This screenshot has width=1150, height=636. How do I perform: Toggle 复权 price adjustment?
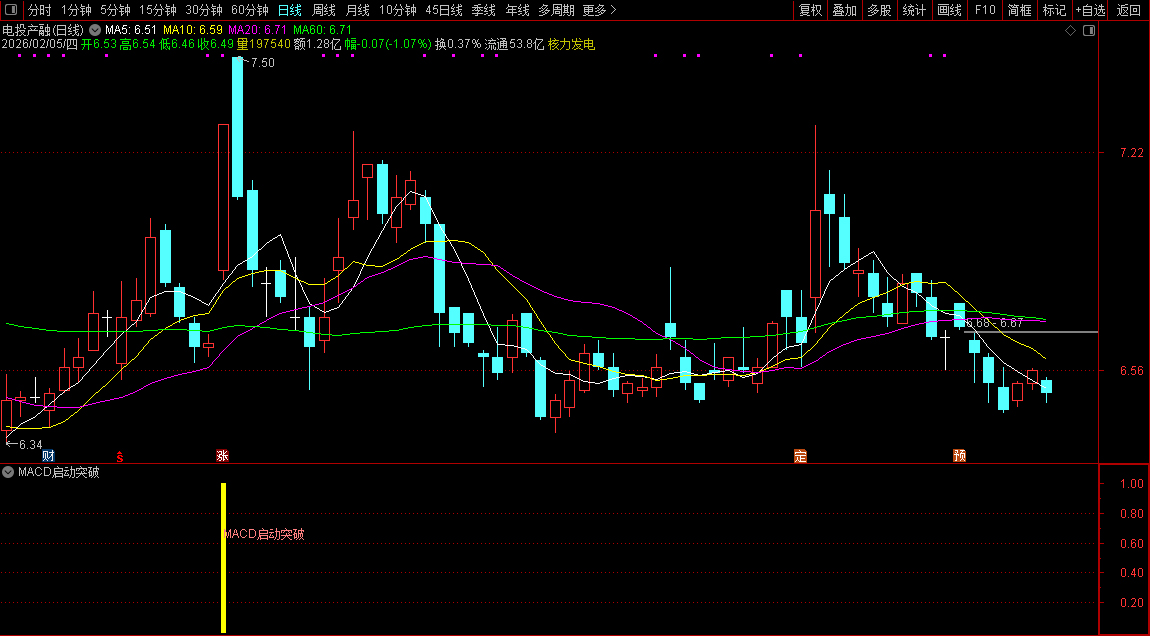tap(810, 10)
